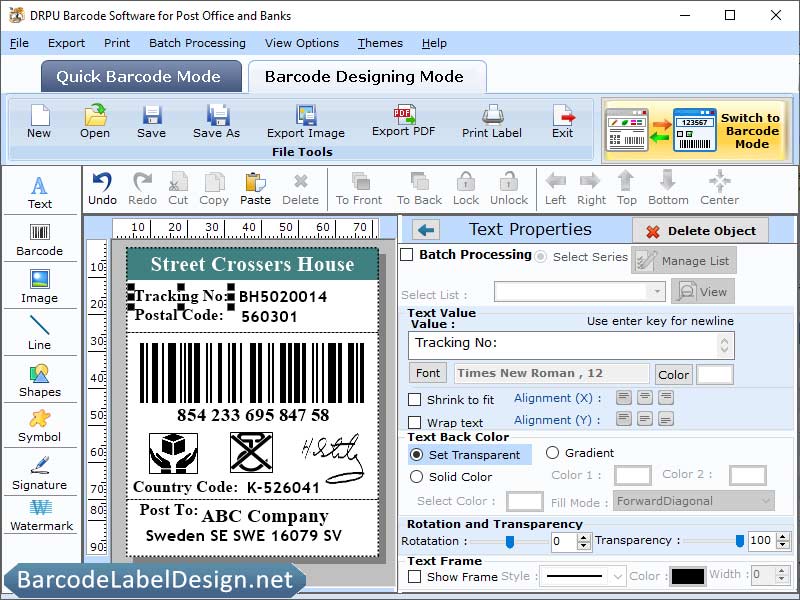Click the Delete toolbar icon
Image resolution: width=800 pixels, height=600 pixels.
[301, 189]
